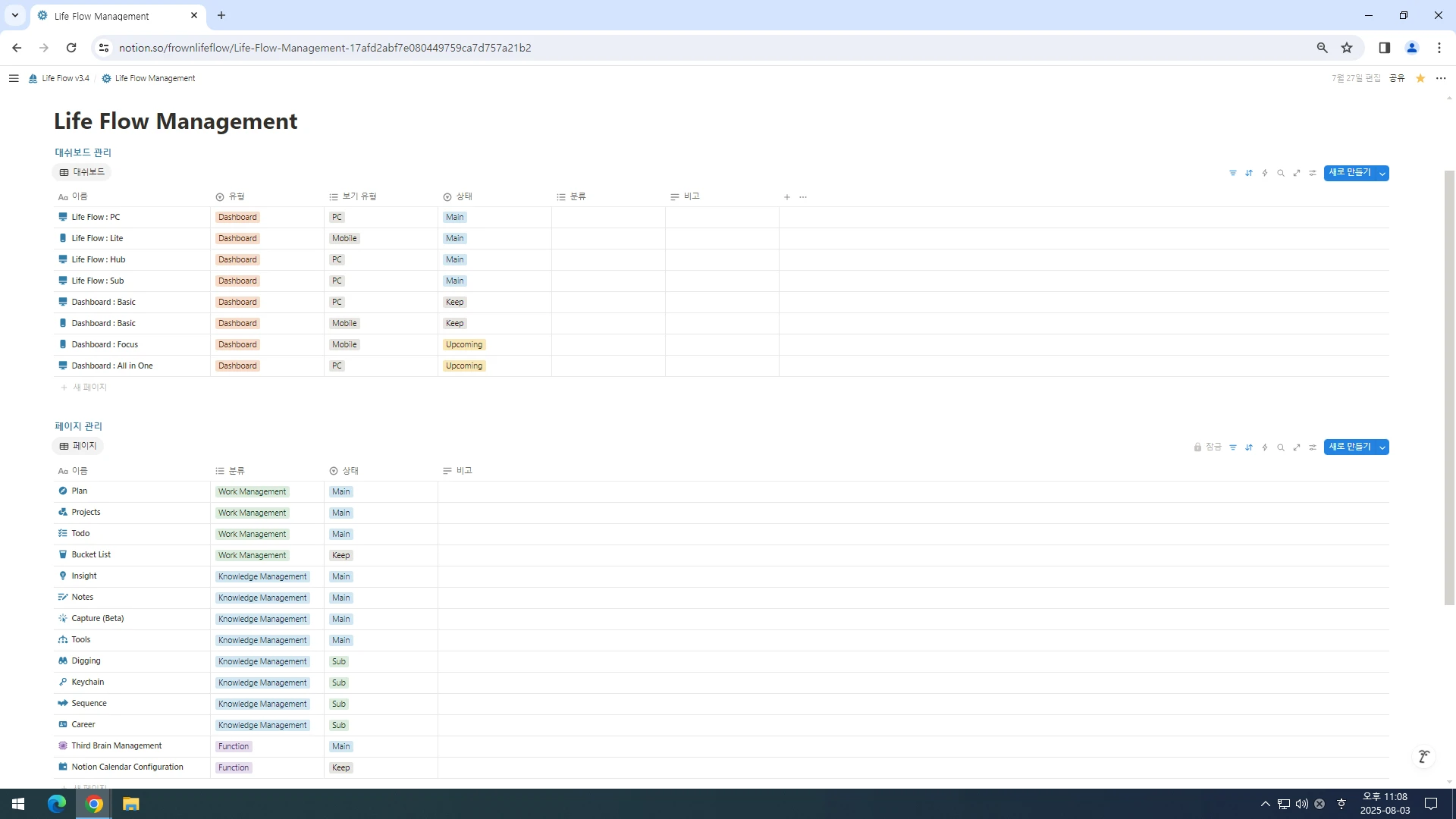Screen dimensions: 1456x819
Task: Open Notion sidebar hamburger menu
Action: click(x=14, y=78)
